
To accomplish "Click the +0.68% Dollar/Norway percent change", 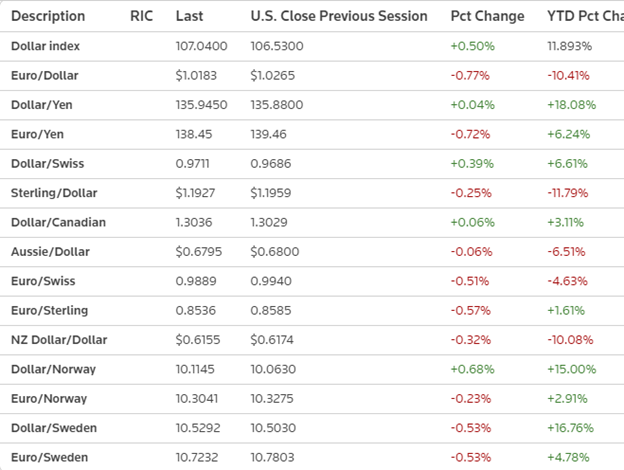I will click(471, 369).
